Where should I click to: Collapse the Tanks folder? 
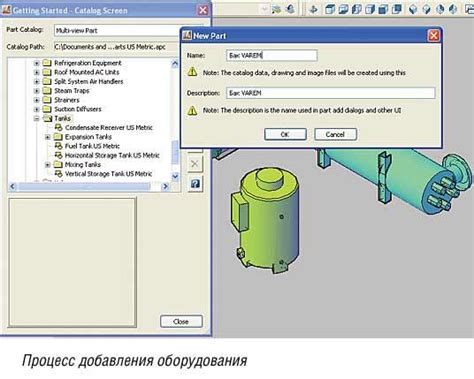37,118
